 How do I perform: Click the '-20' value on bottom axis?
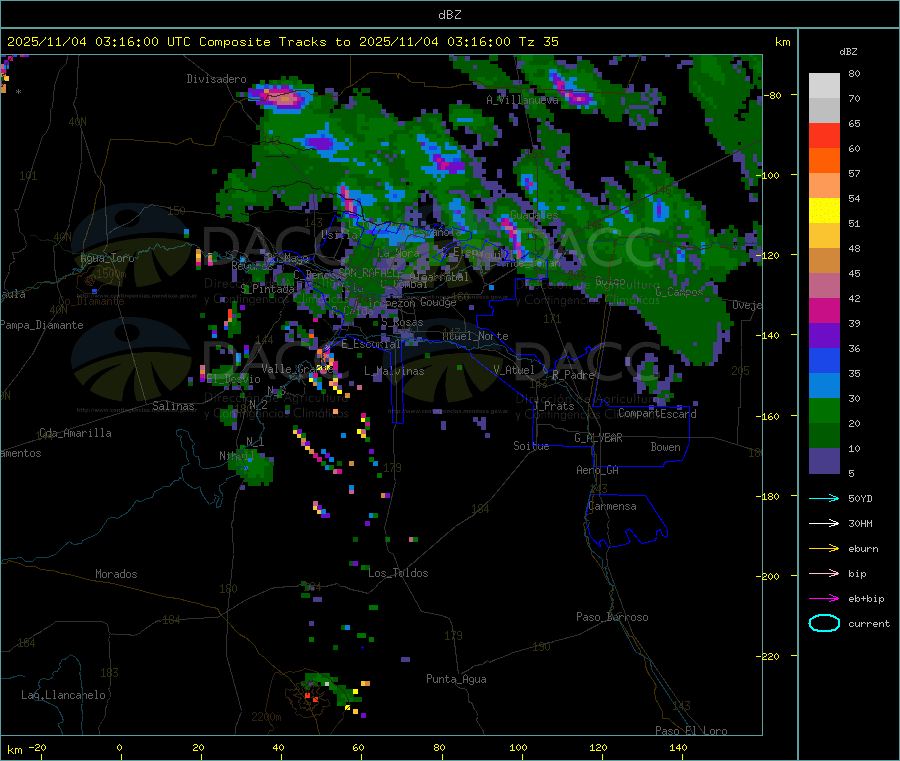point(37,747)
